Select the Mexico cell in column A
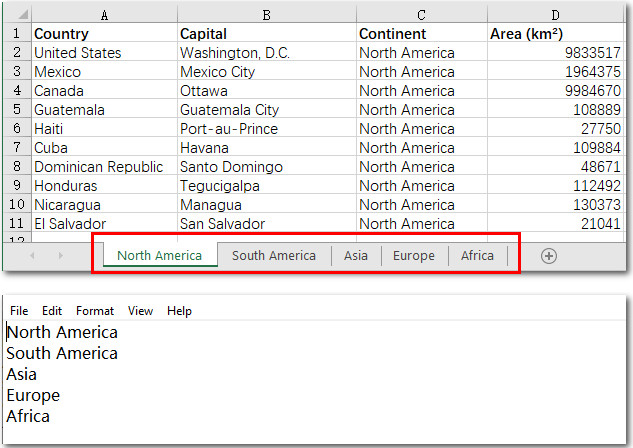The width and height of the screenshot is (633, 448). [x=104, y=71]
